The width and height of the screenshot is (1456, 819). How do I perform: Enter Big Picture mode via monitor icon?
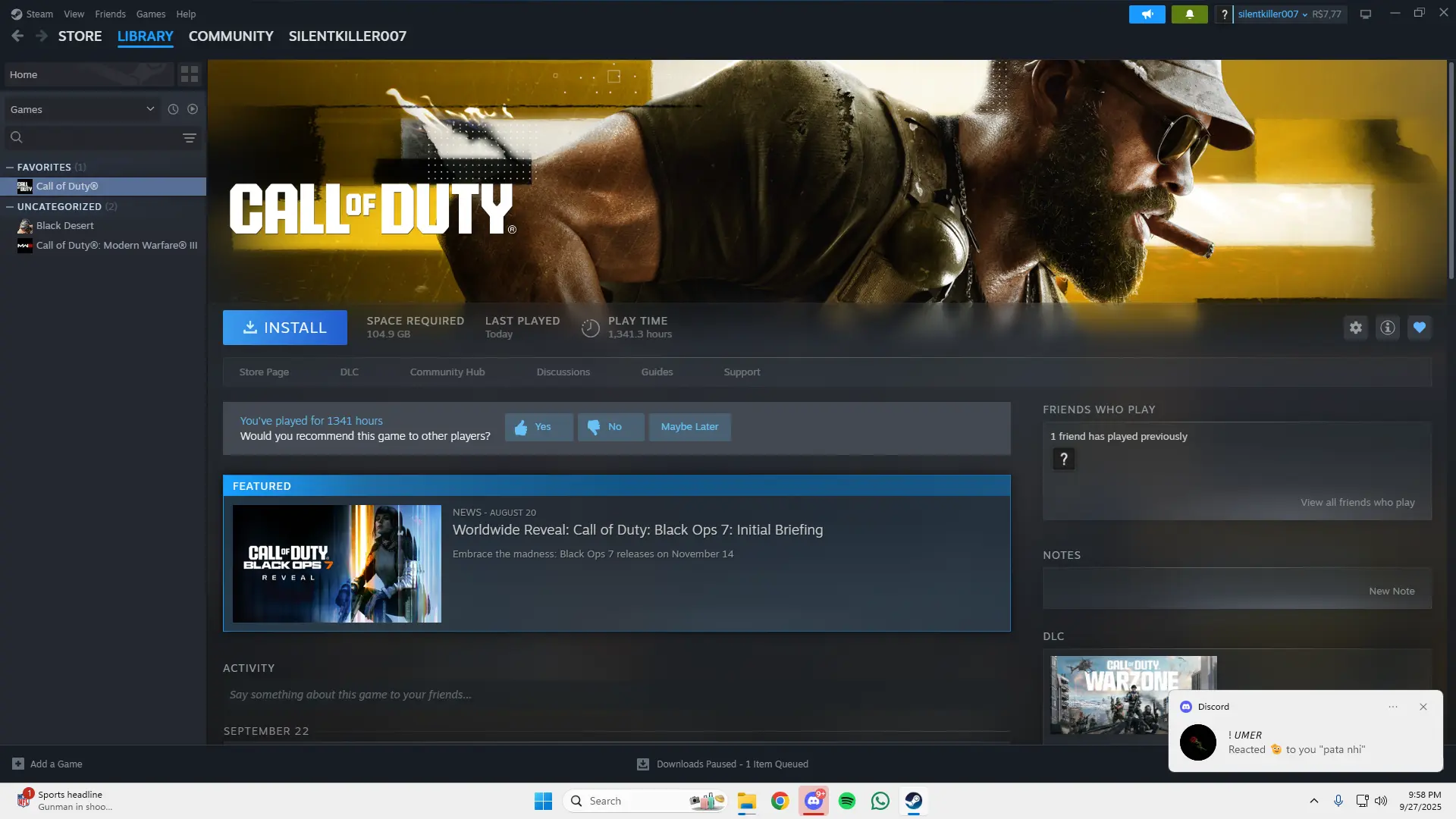[1366, 14]
